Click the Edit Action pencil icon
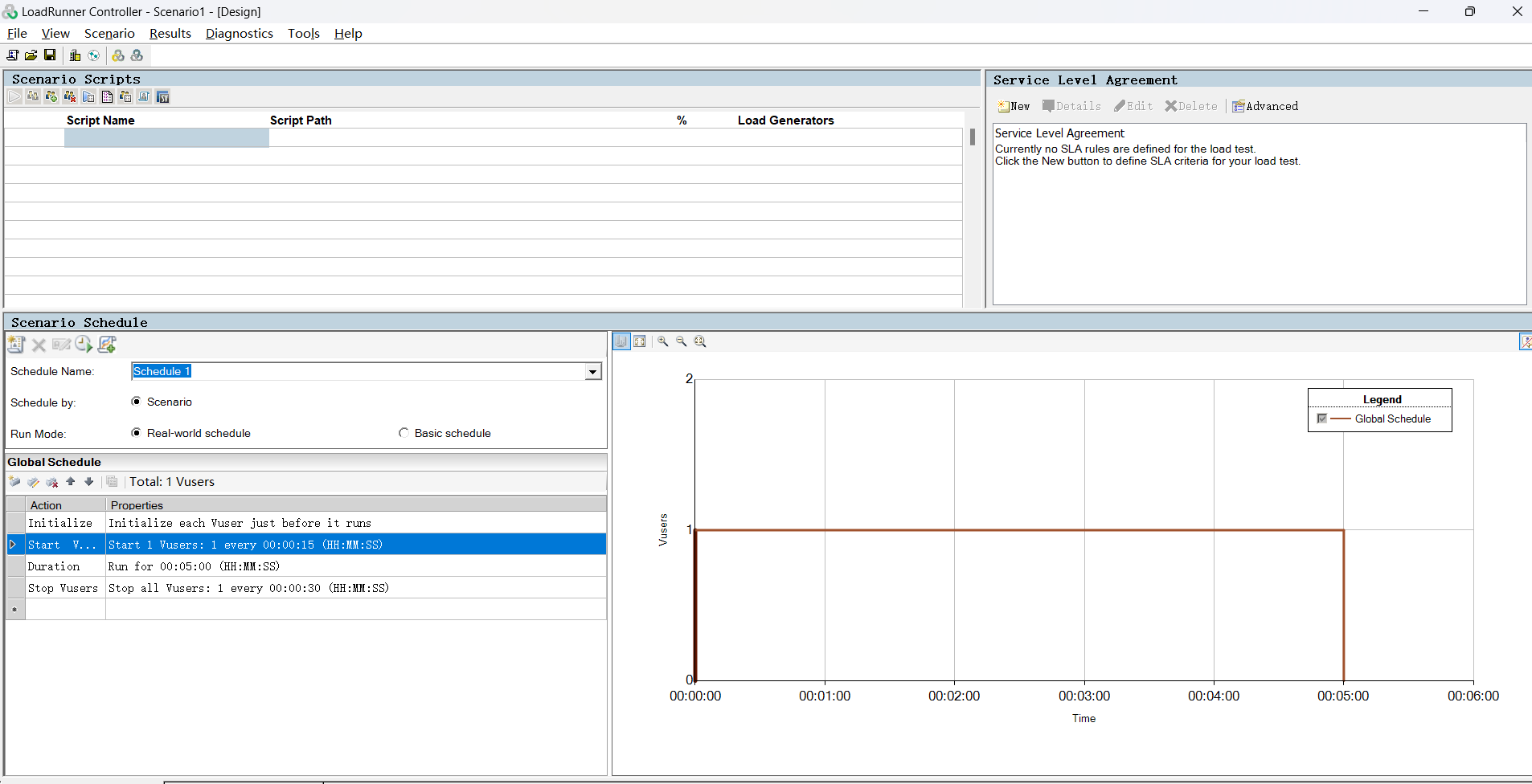The width and height of the screenshot is (1532, 784). pyautogui.click(x=33, y=482)
